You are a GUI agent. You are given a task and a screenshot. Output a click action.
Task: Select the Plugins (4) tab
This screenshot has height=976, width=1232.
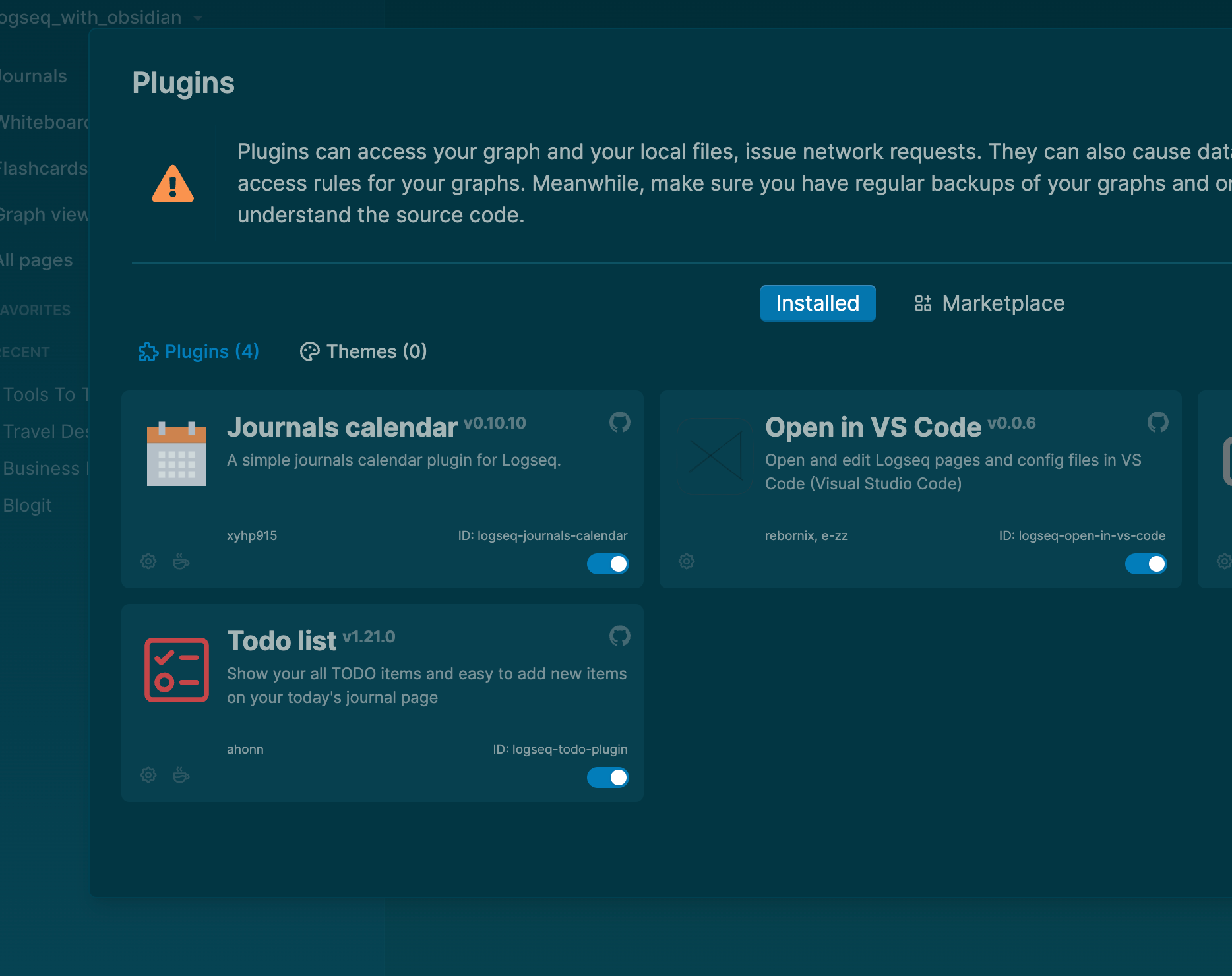(x=199, y=351)
